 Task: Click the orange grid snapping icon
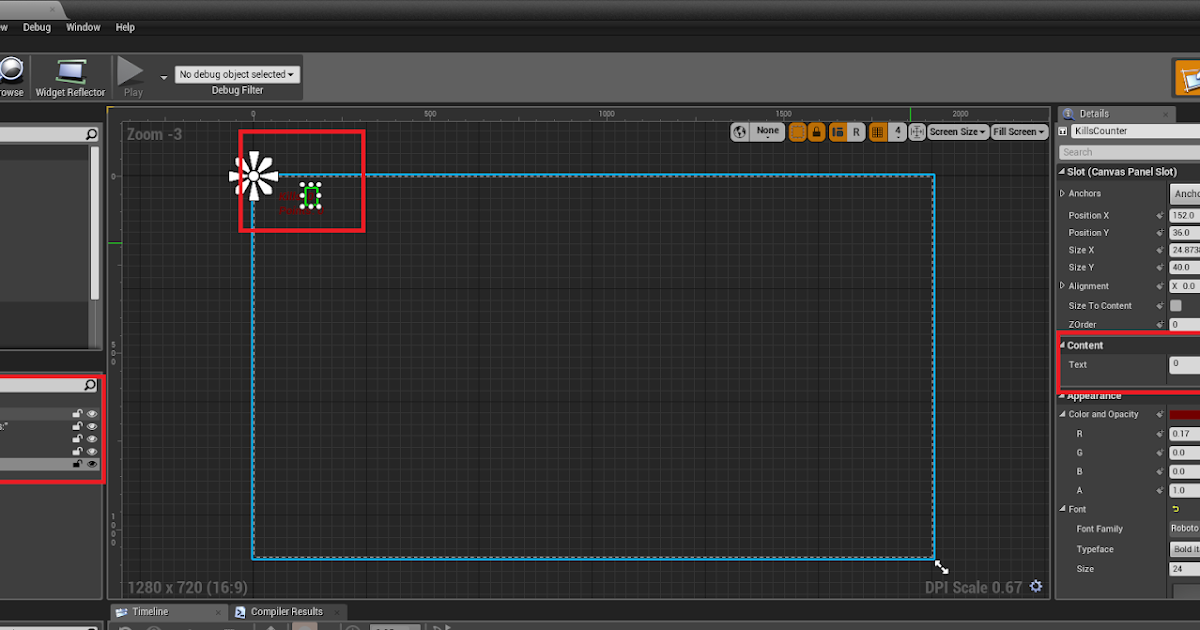(x=877, y=131)
